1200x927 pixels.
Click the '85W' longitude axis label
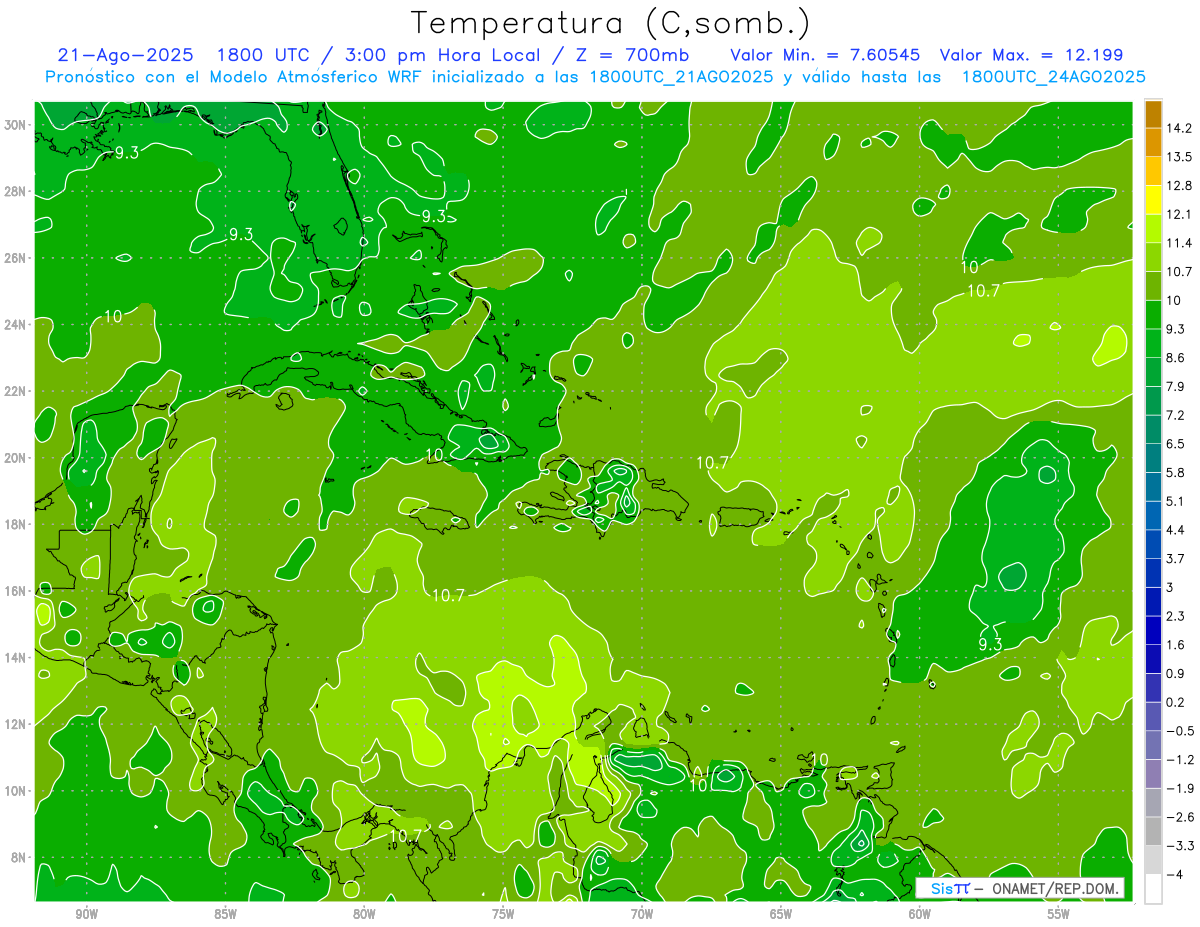coord(225,914)
